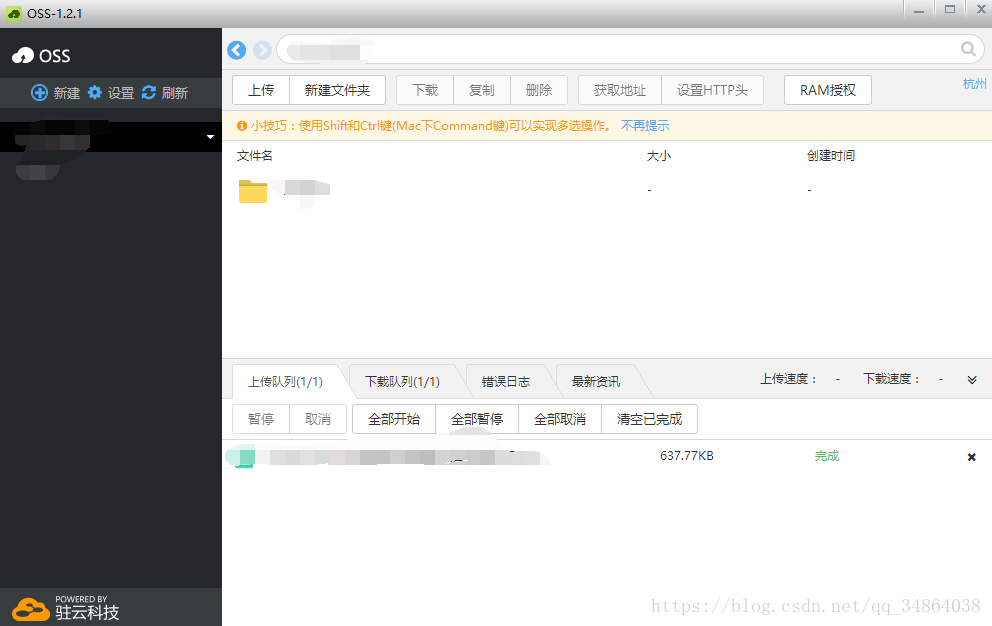Maximize the OSS-1.2.1 window

[950, 9]
